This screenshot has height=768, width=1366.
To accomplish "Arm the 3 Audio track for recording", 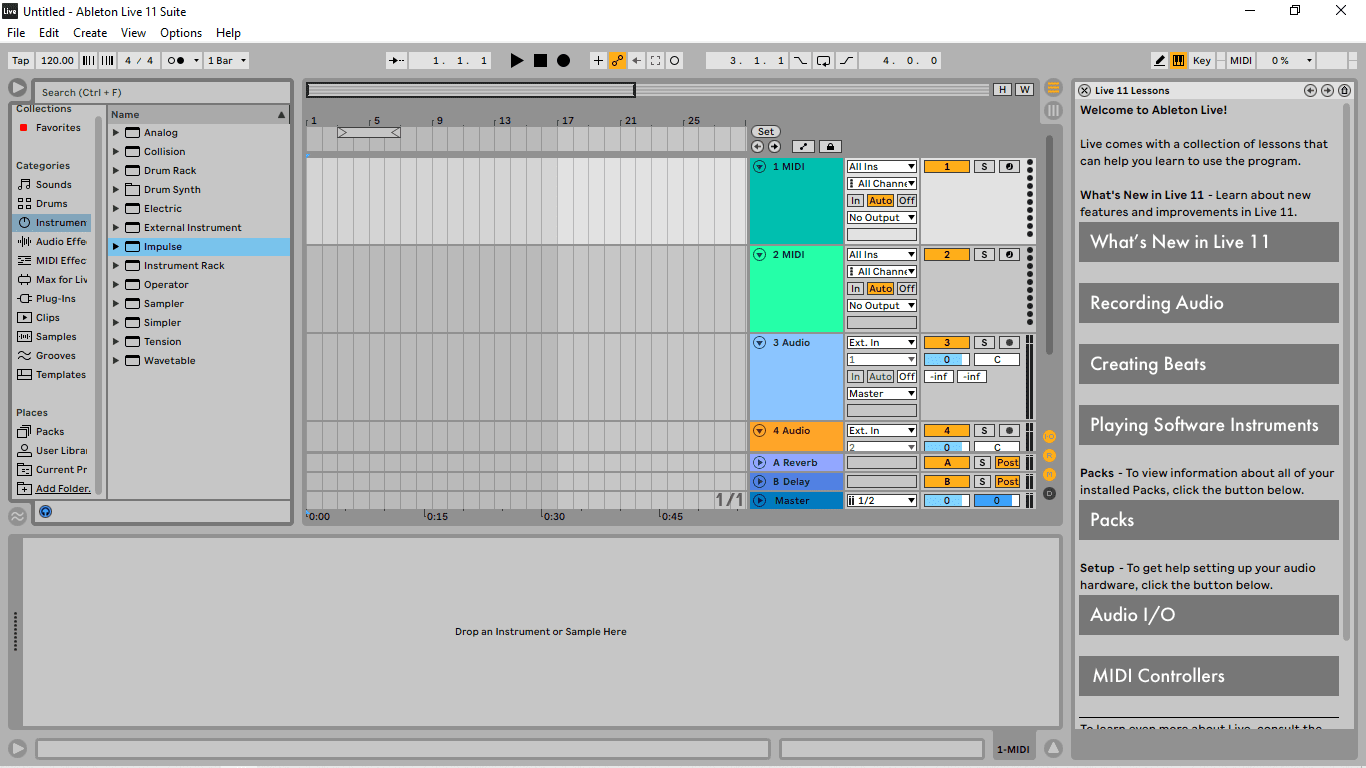I will coord(1009,343).
